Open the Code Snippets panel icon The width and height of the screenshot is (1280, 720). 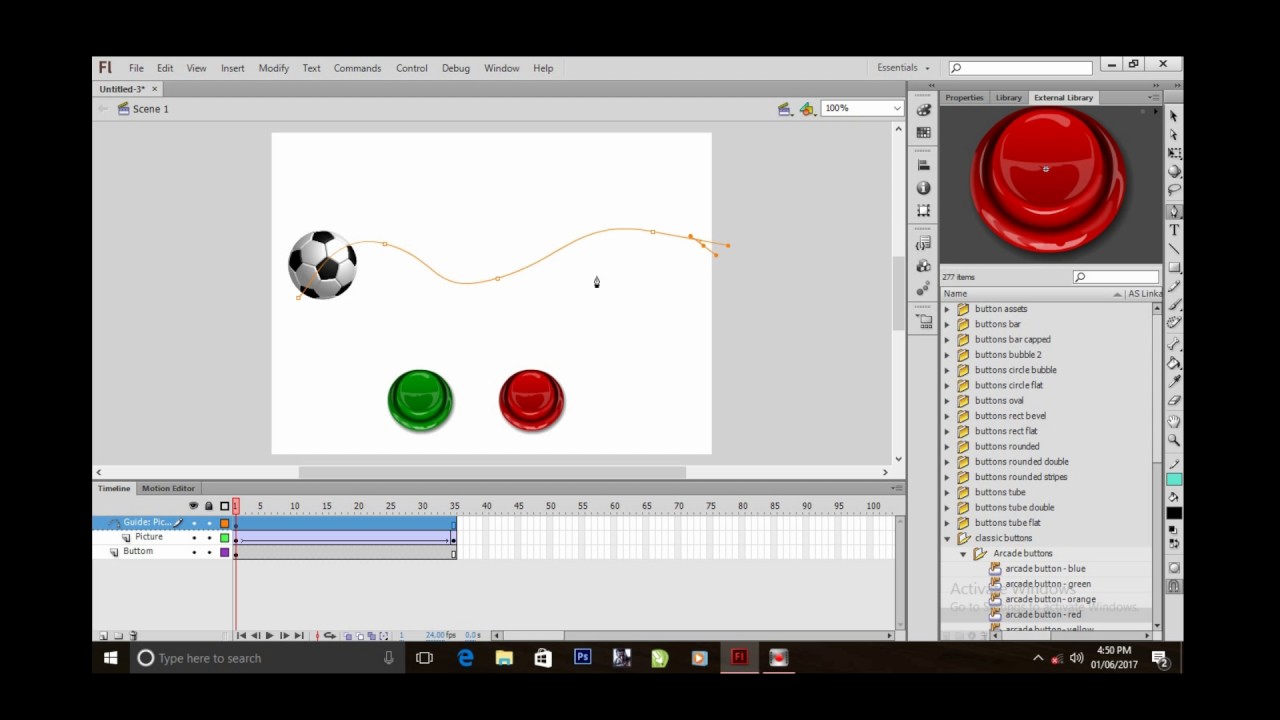(923, 244)
